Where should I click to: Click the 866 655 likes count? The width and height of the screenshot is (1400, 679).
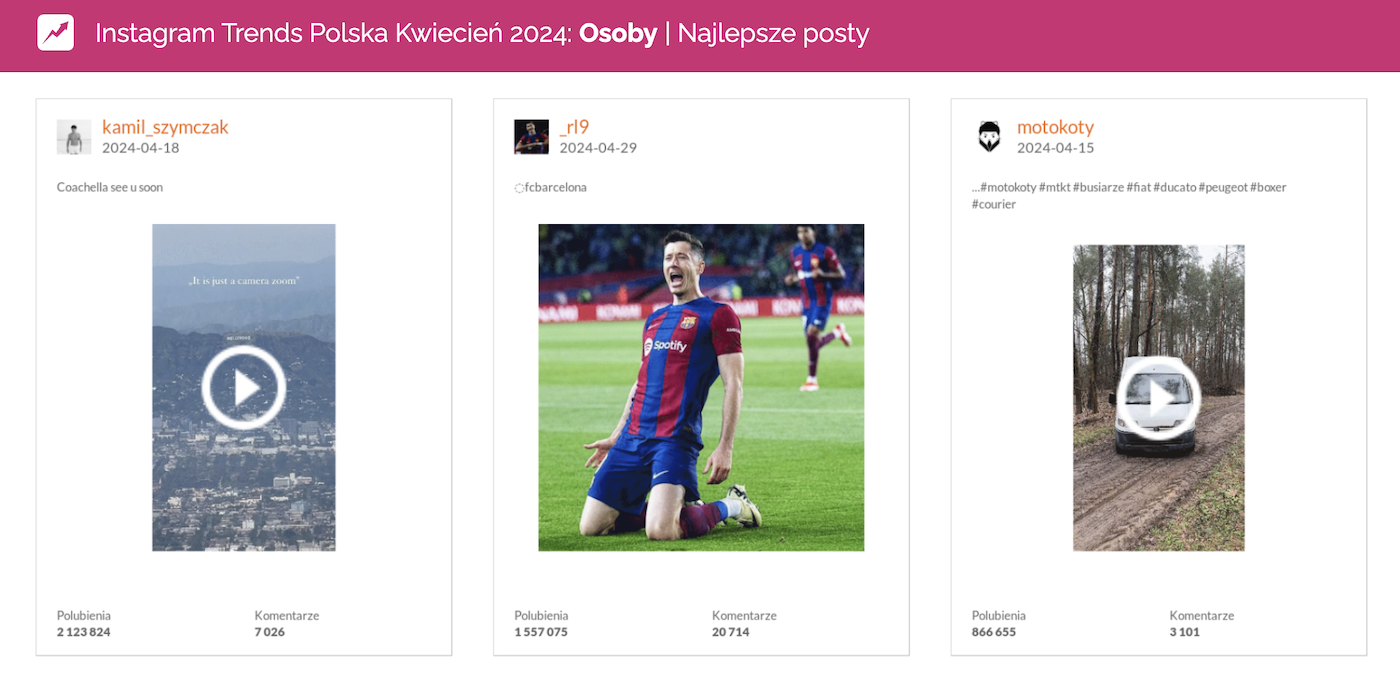(x=994, y=632)
